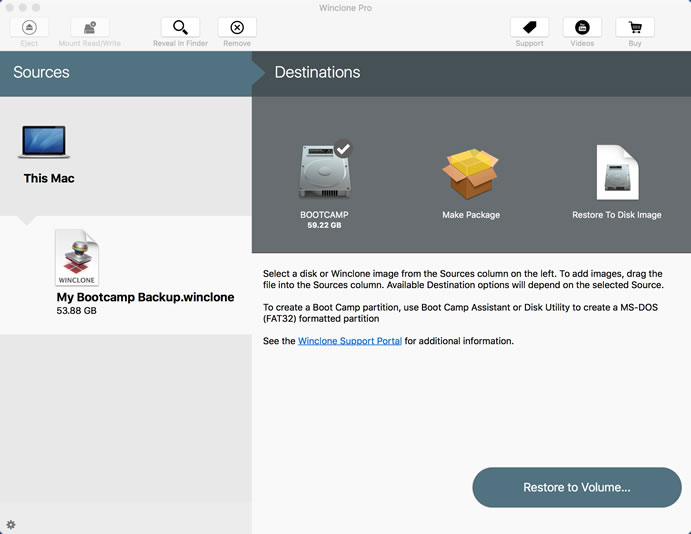Image resolution: width=691 pixels, height=534 pixels.
Task: Select the This Mac laptop source
Action: click(44, 141)
